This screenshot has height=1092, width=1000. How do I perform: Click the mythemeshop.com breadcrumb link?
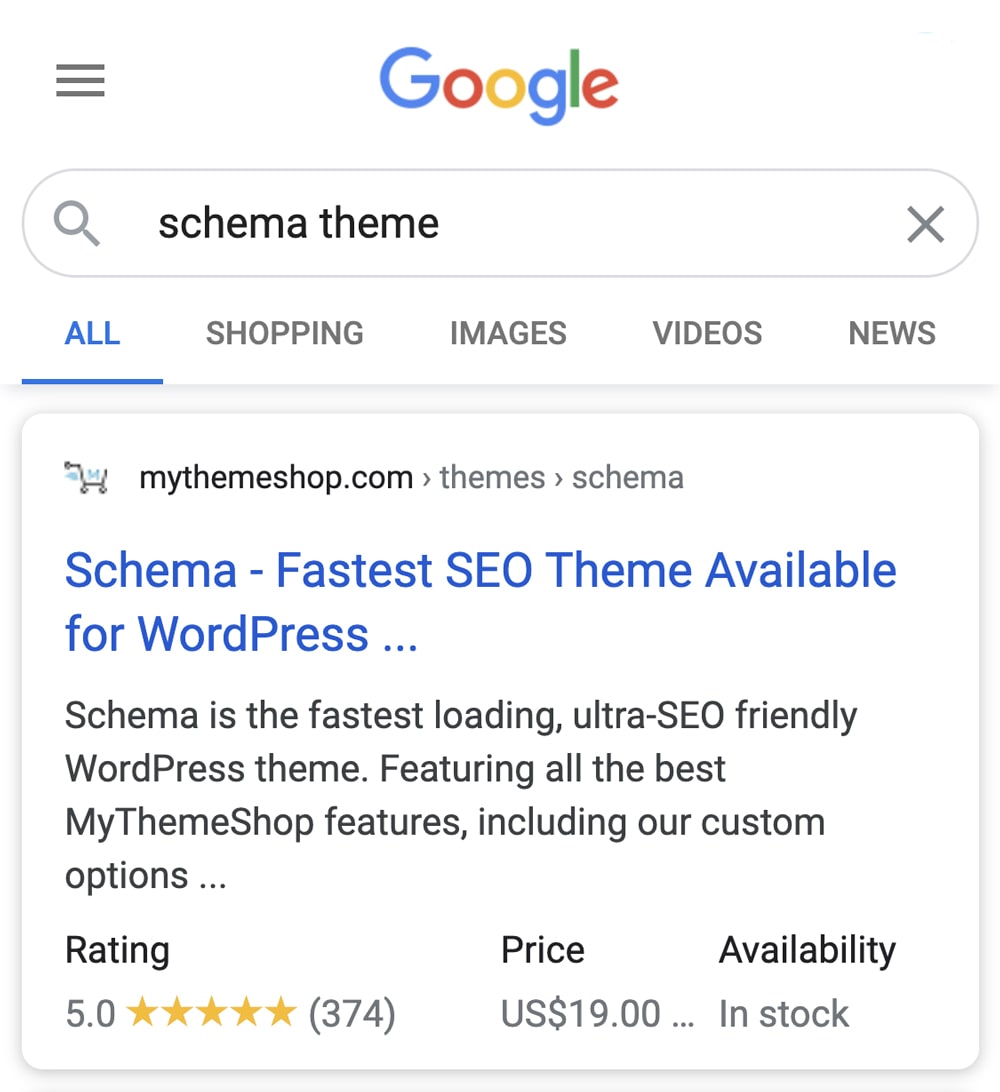click(x=275, y=477)
